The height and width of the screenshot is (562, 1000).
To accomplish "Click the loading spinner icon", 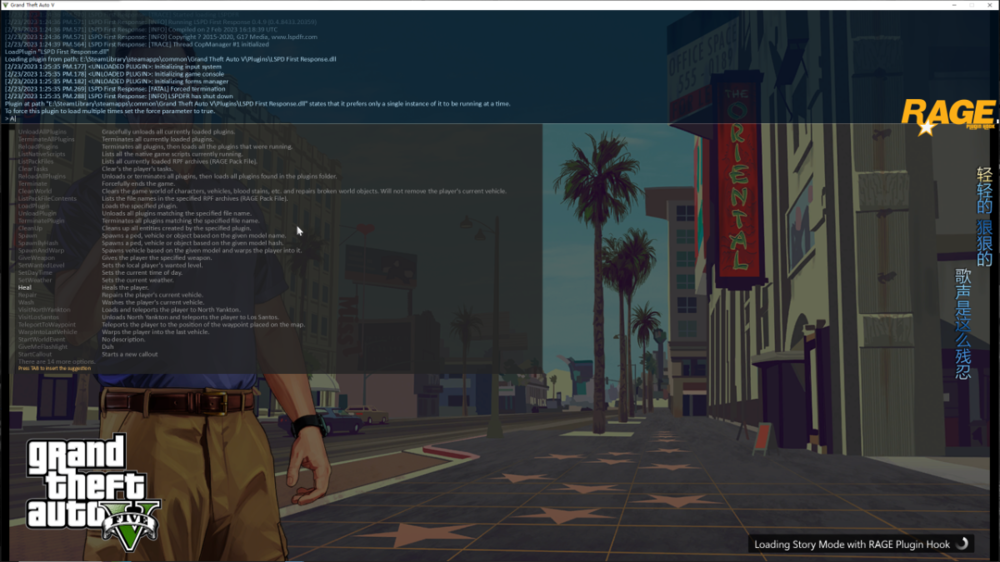I will click(963, 544).
